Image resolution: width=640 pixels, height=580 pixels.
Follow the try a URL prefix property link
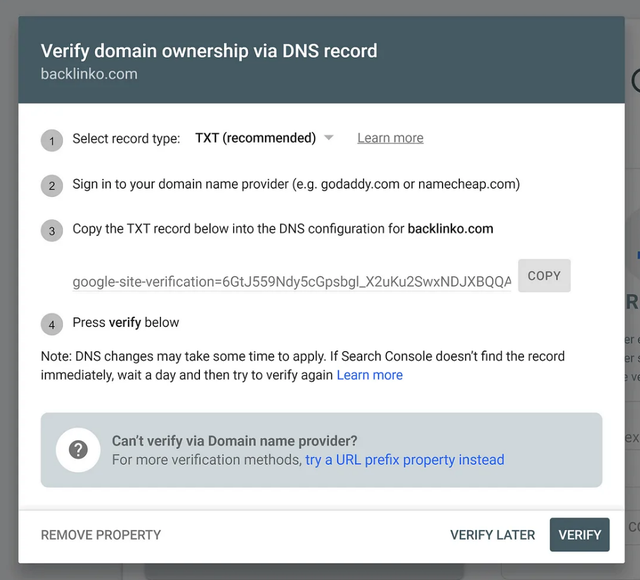tap(405, 460)
